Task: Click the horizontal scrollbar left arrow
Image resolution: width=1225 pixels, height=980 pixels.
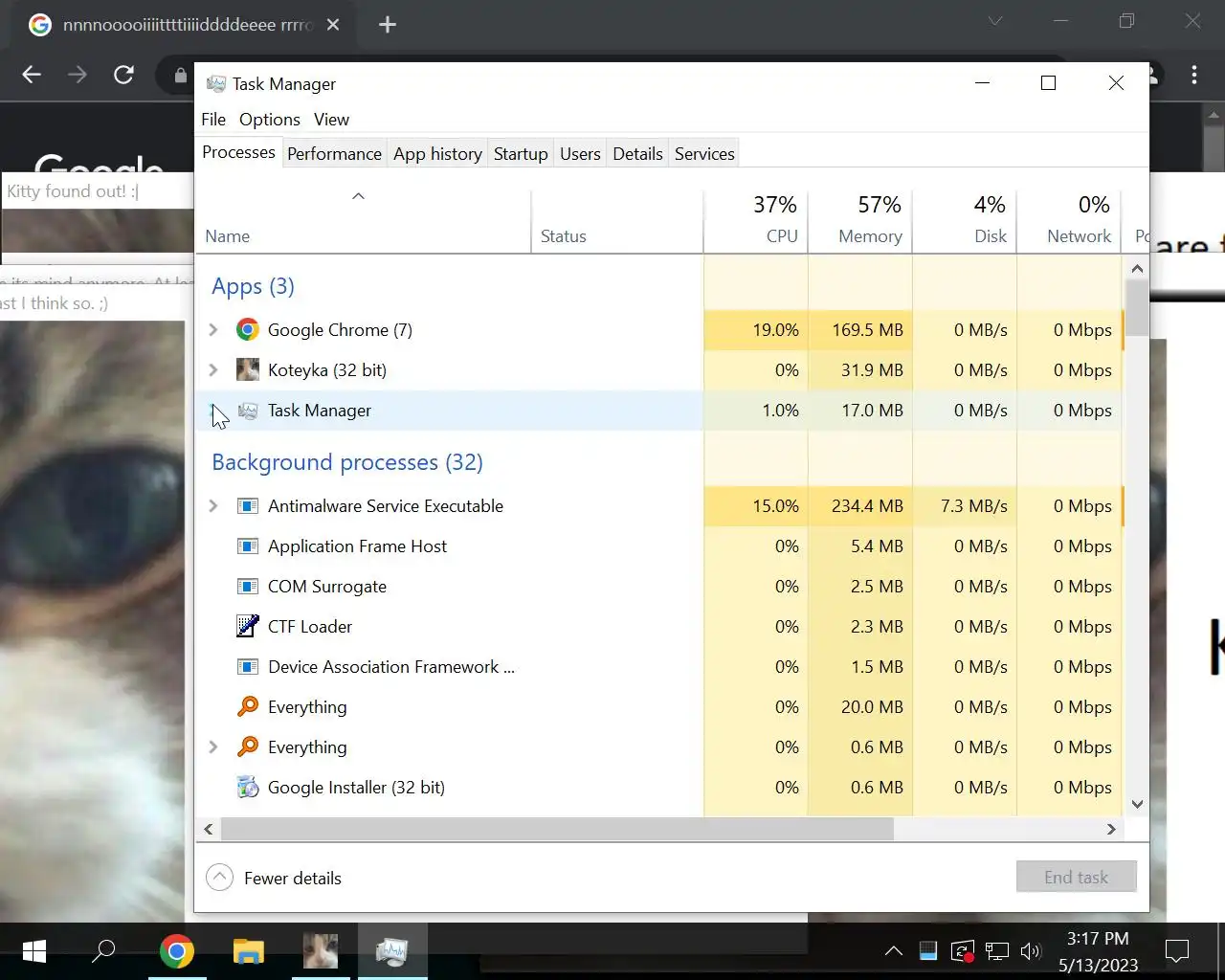Action: [x=209, y=829]
